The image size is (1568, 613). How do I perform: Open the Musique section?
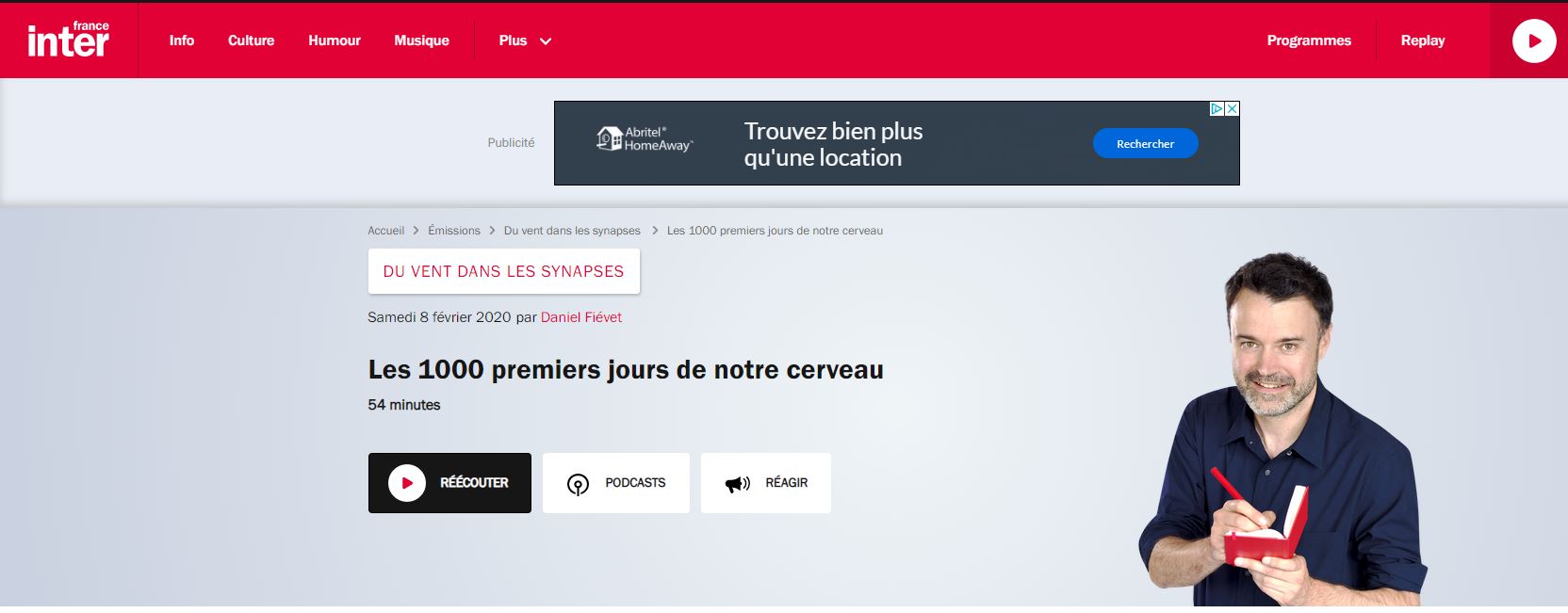click(421, 40)
